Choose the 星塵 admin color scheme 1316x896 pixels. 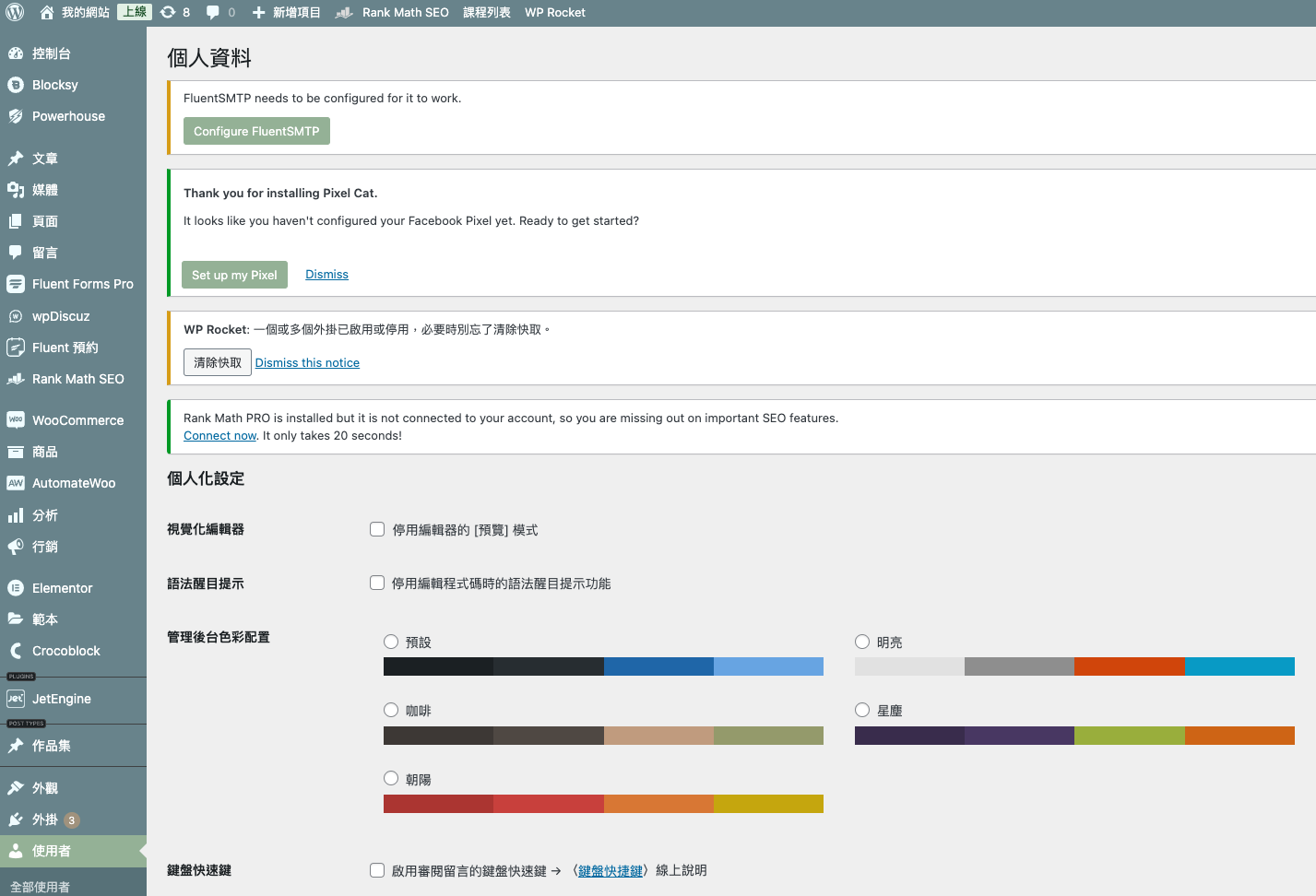tap(862, 710)
